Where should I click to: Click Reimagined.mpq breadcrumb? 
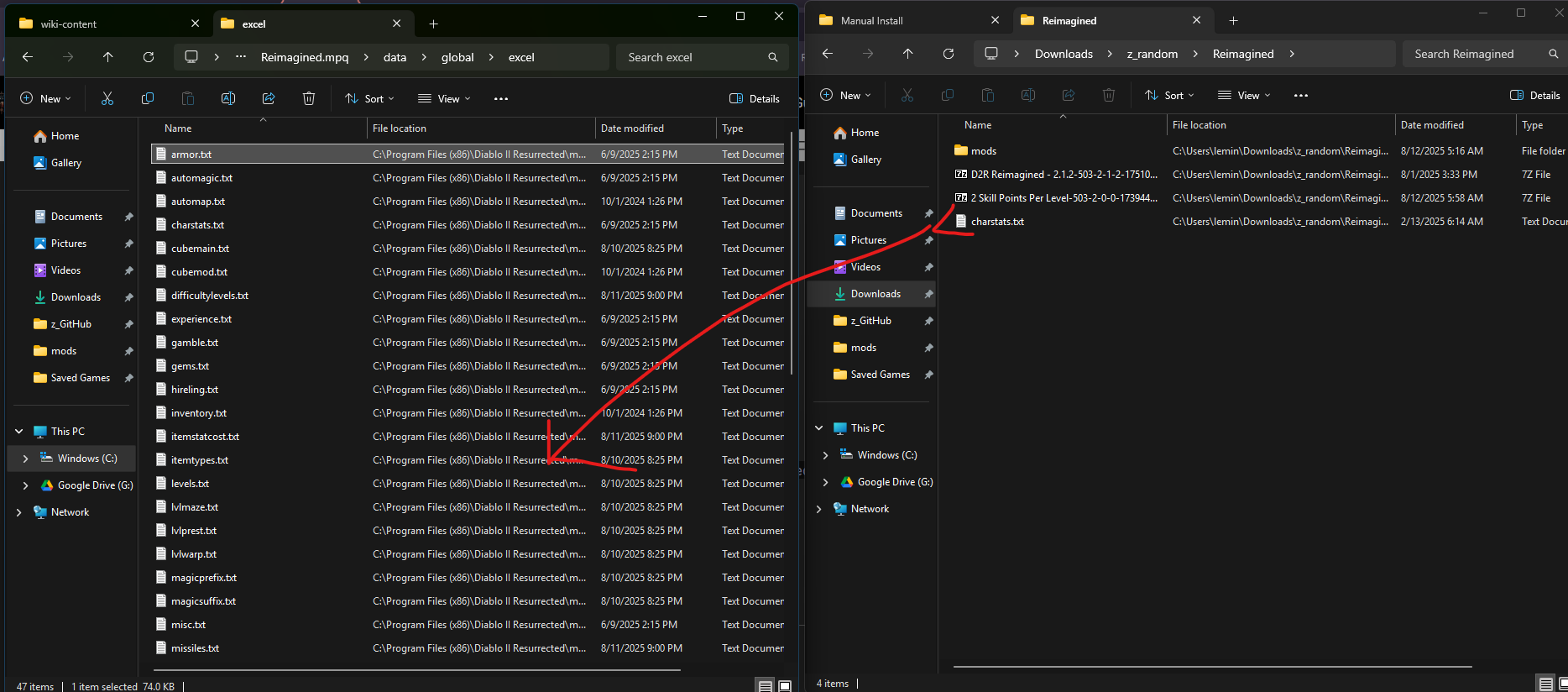coord(305,57)
